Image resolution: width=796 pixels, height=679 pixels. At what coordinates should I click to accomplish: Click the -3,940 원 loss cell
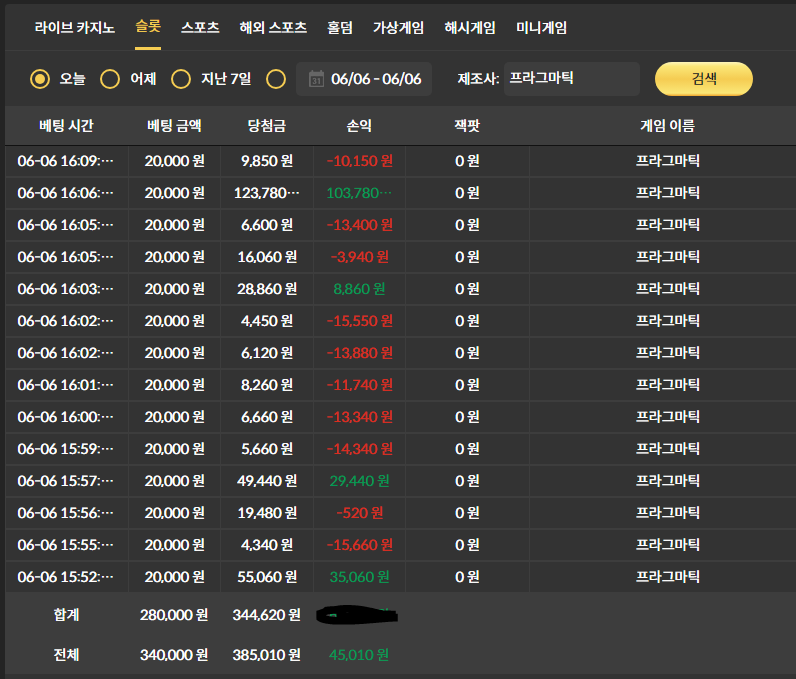tap(359, 257)
